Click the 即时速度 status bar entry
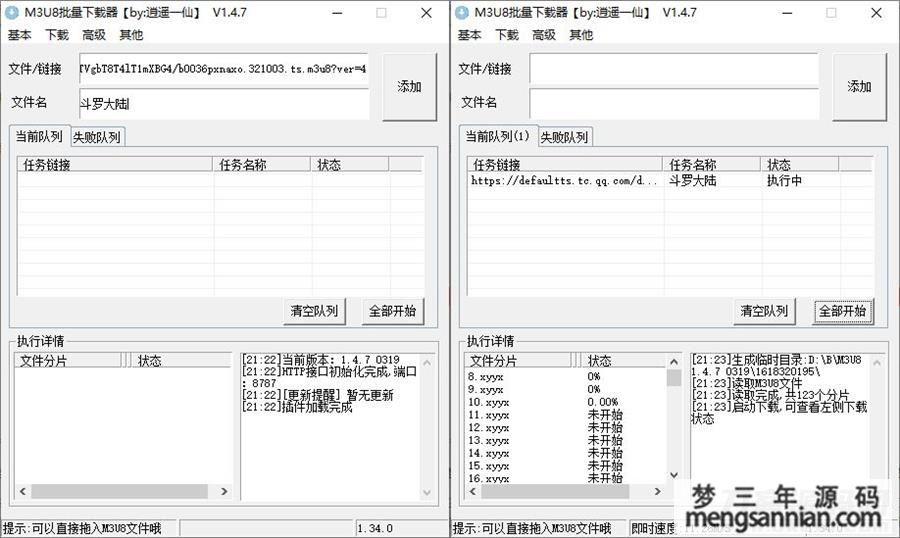The height and width of the screenshot is (538, 900). 653,528
